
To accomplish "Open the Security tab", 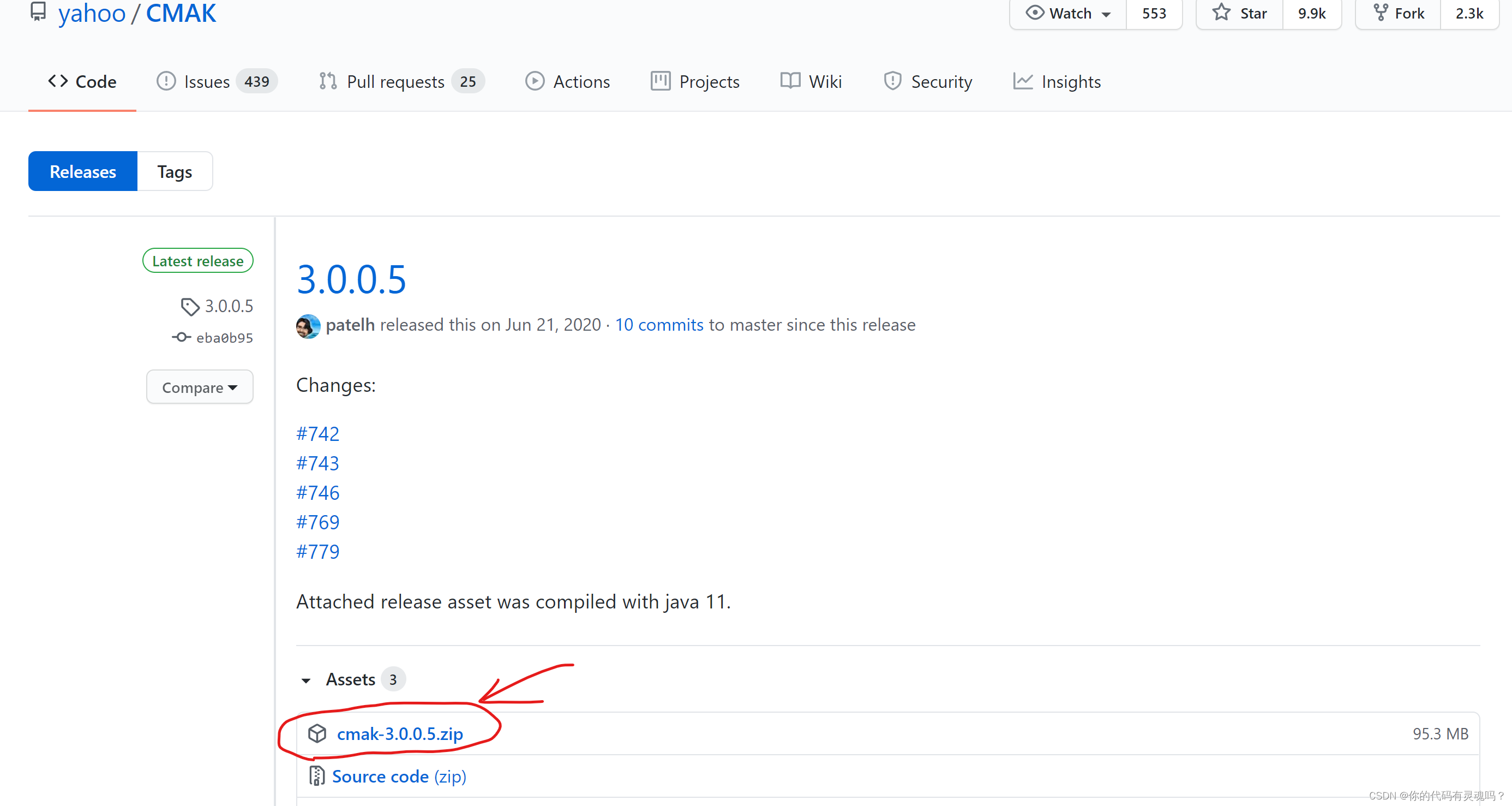I will coord(927,82).
